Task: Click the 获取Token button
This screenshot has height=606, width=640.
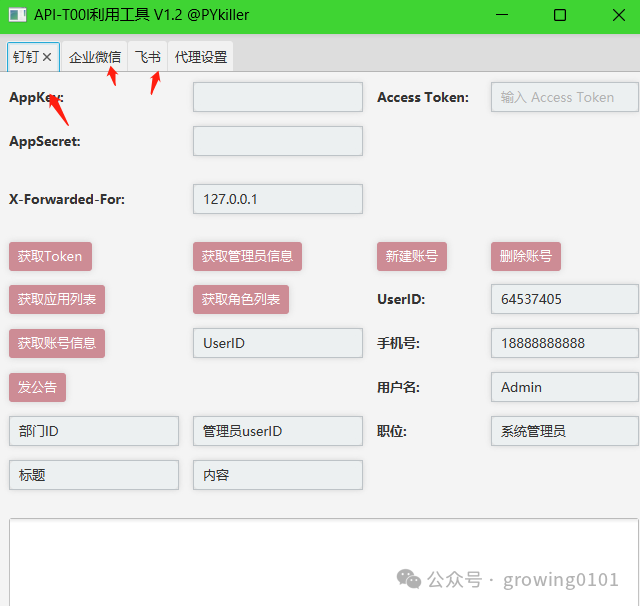Action: 50,256
